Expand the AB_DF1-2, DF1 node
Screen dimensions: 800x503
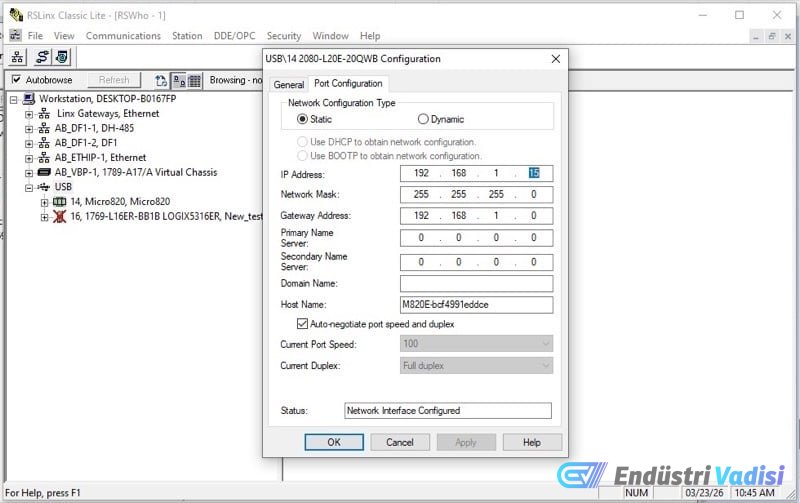29,144
